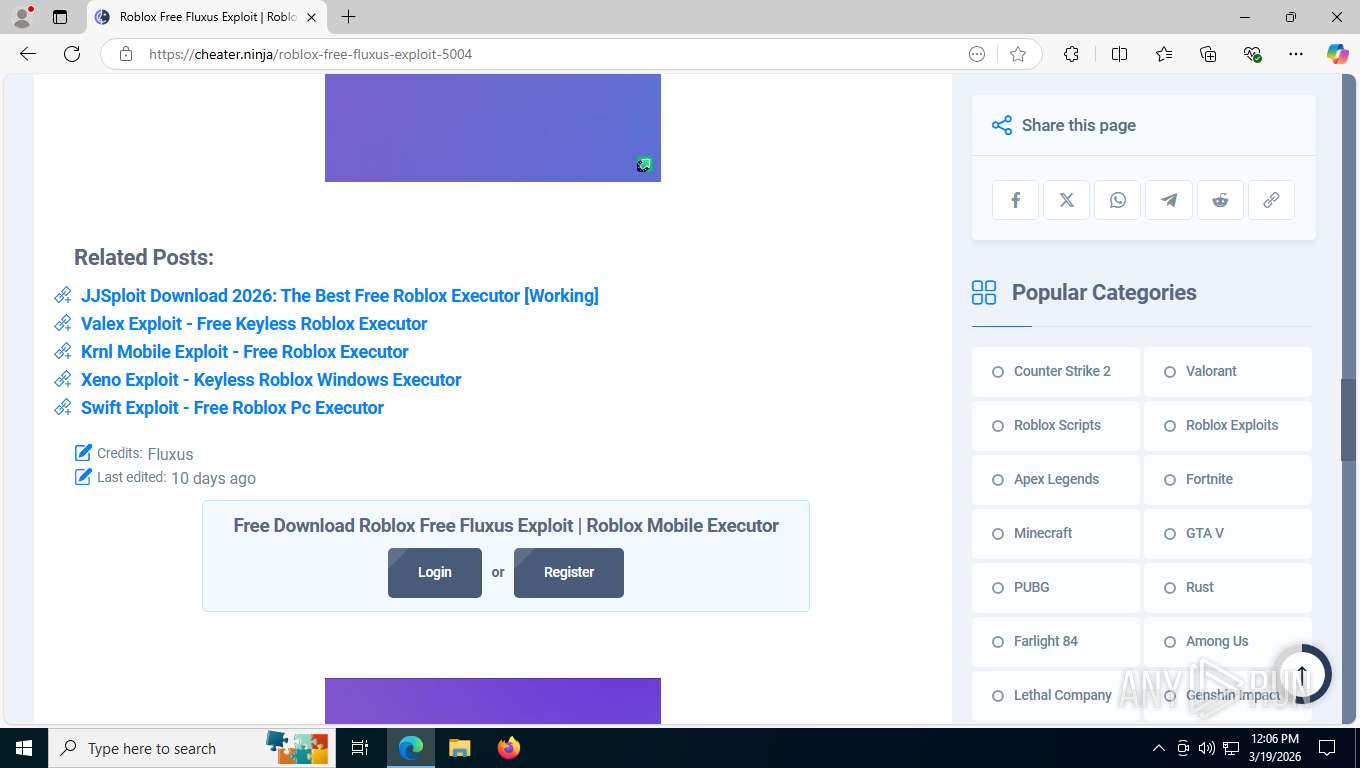Viewport: 1360px width, 768px height.
Task: Open Valex Exploit related post
Action: coord(254,324)
